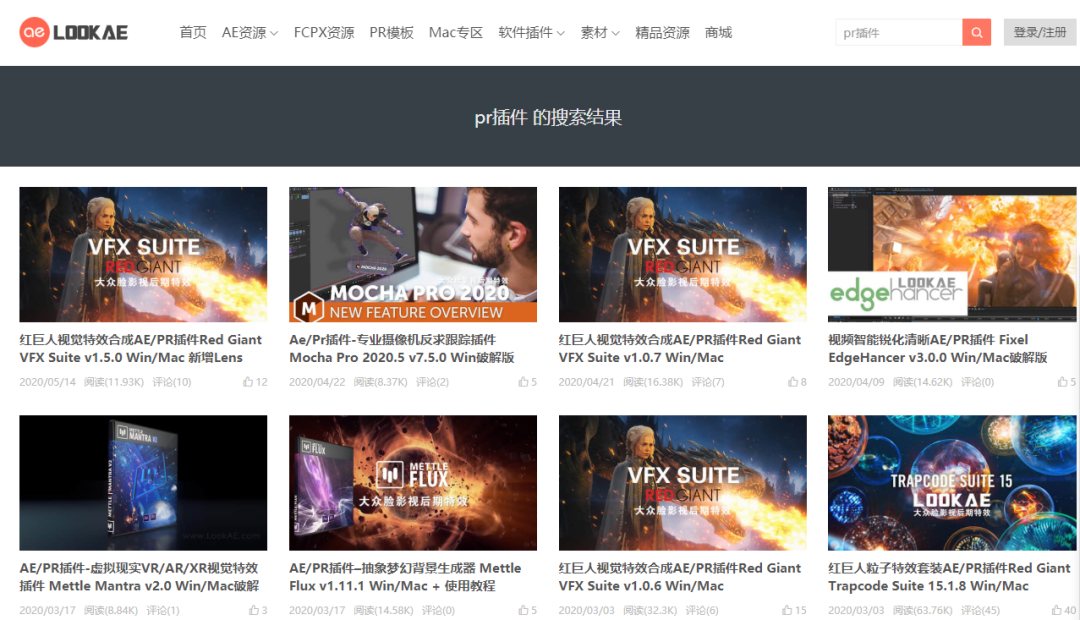
Task: Open the Mac专区 menu item
Action: 455,32
